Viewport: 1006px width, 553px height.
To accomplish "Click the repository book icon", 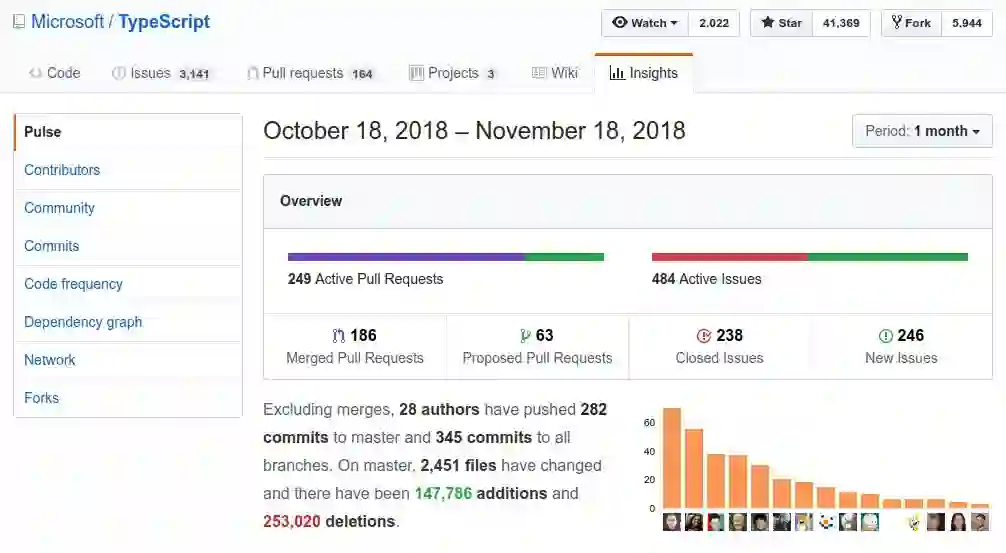I will pos(19,22).
